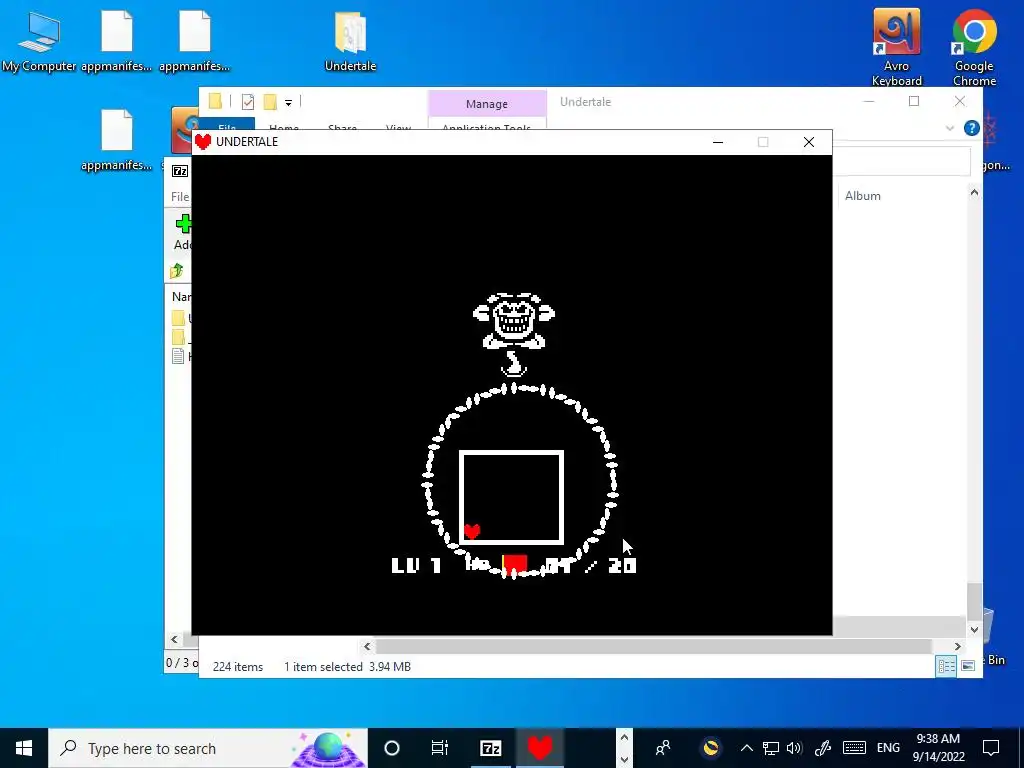Click the Cortana circle icon
The height and width of the screenshot is (768, 1024).
[392, 748]
